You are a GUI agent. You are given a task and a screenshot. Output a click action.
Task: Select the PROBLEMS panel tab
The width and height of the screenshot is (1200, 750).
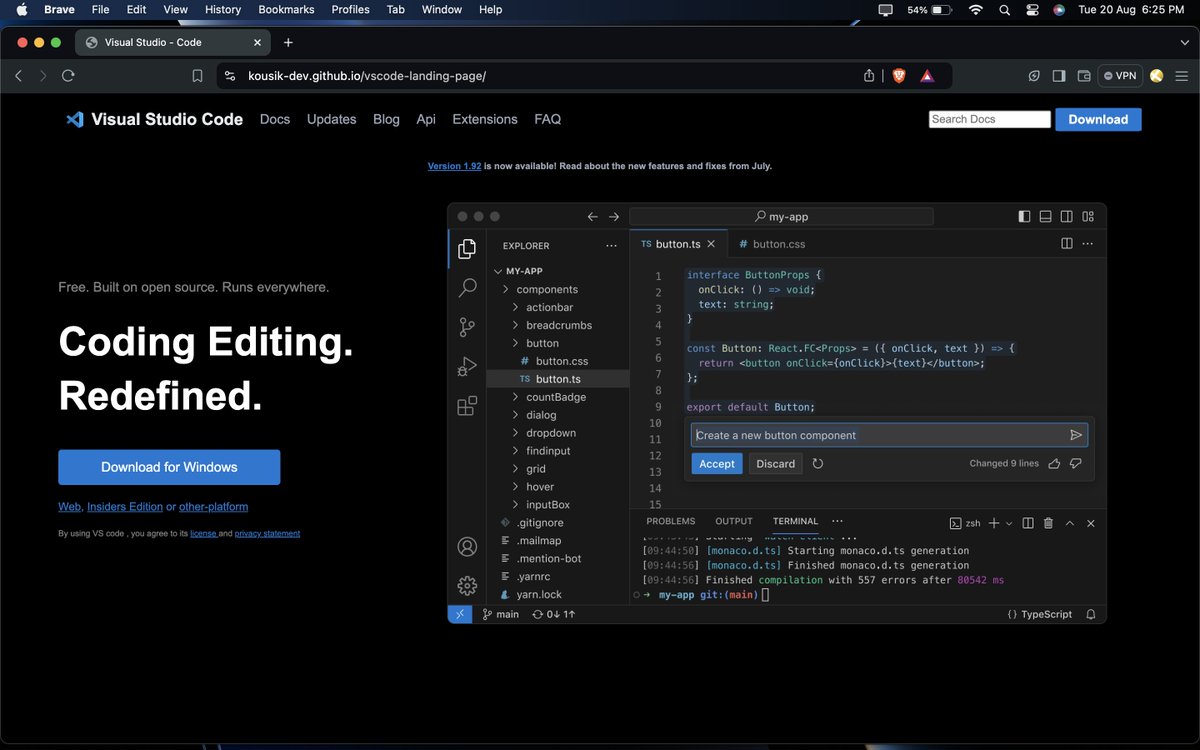(670, 521)
